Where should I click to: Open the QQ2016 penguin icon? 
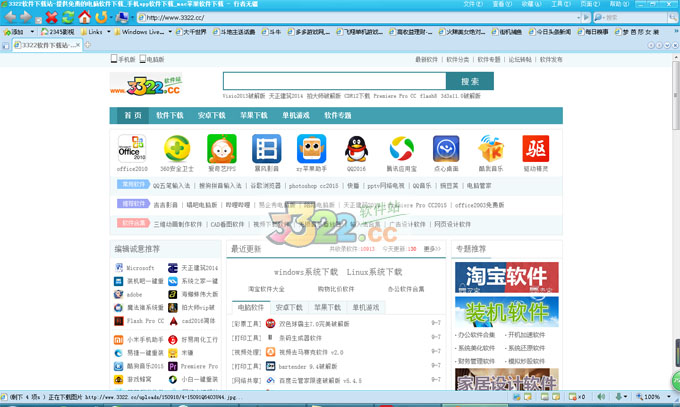tap(356, 148)
